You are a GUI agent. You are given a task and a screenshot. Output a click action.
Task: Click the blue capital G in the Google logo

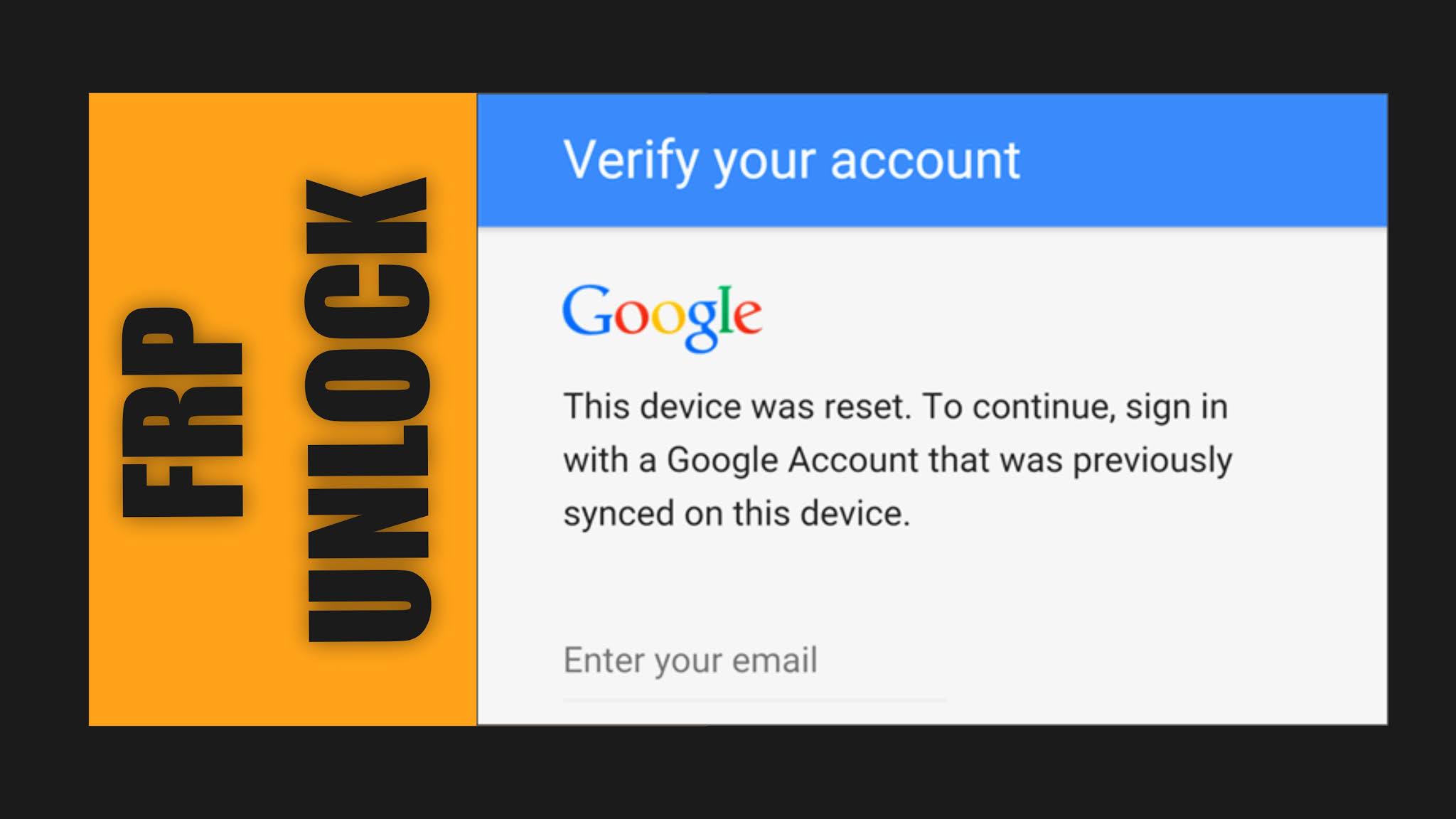588,310
